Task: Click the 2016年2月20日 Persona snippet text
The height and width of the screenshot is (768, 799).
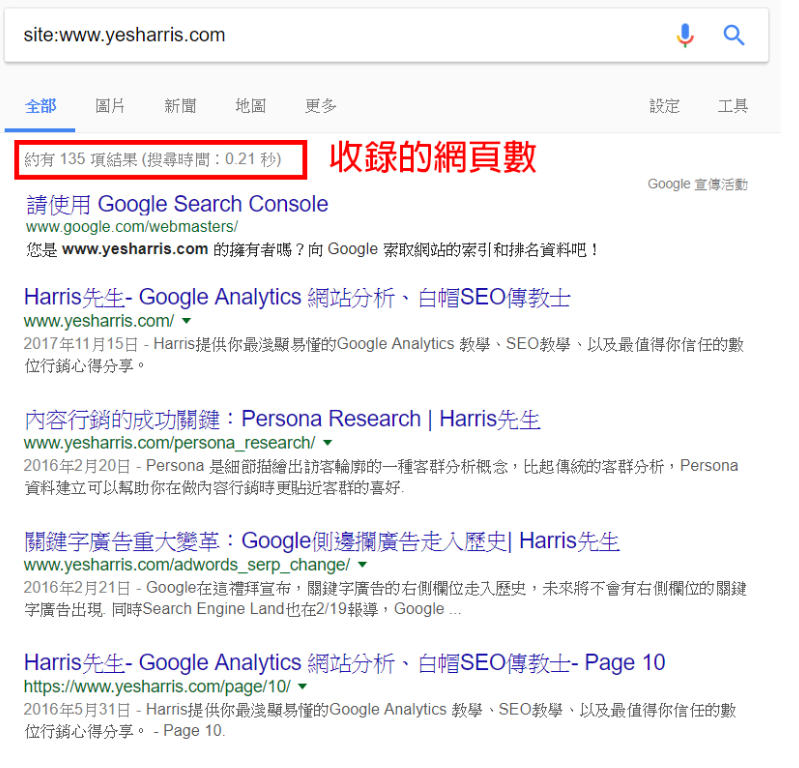Action: click(381, 476)
